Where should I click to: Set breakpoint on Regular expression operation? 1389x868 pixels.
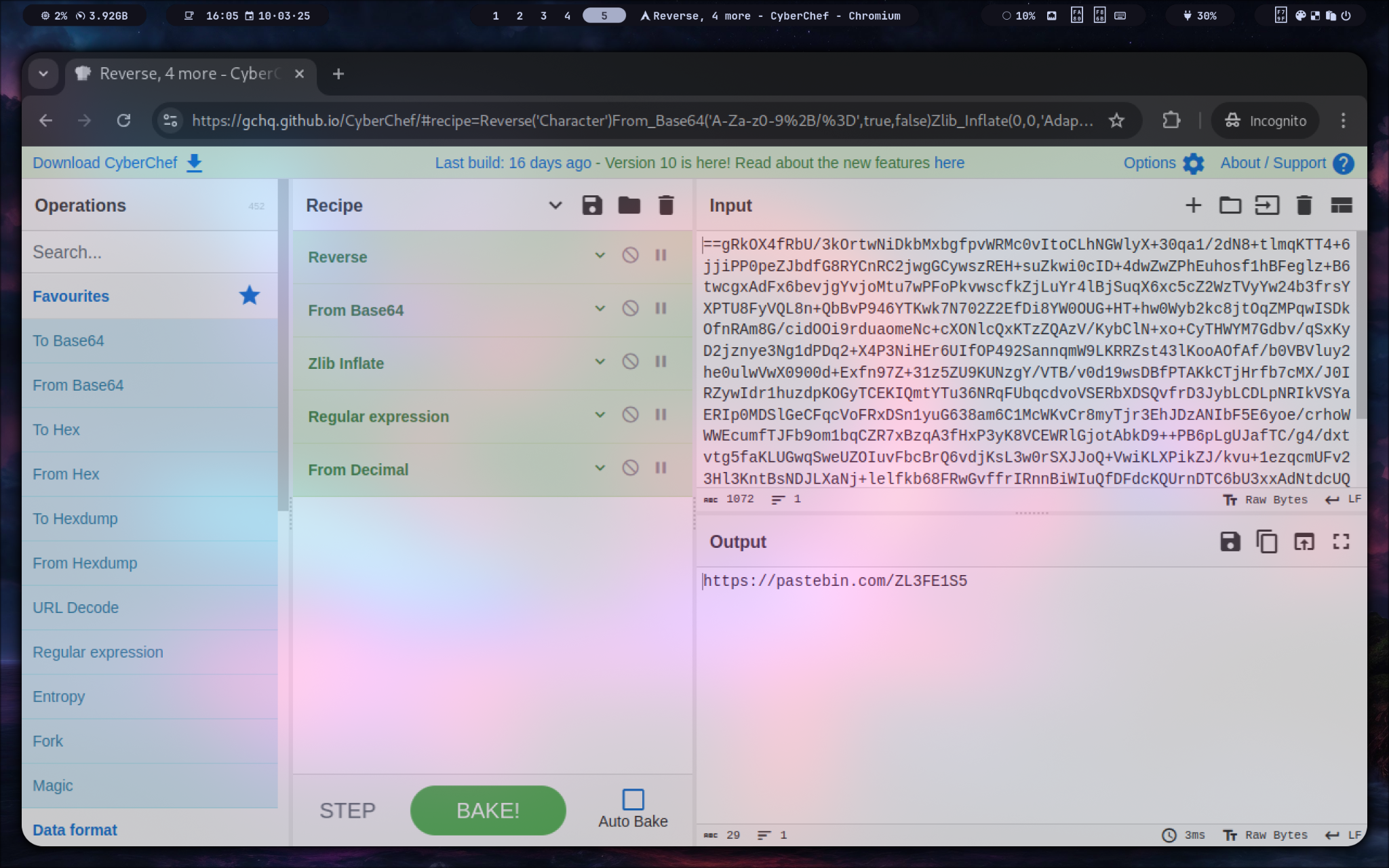point(661,414)
